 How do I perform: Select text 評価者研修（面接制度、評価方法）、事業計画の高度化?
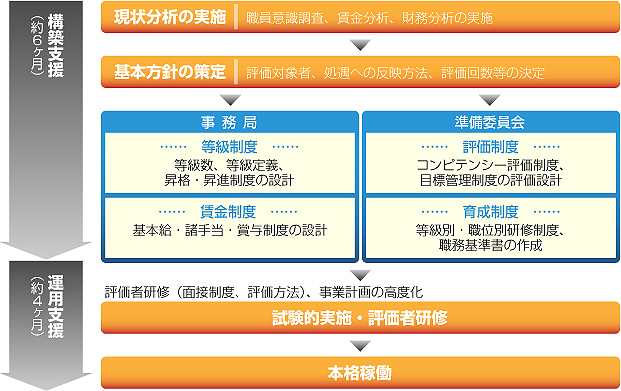[264, 292]
